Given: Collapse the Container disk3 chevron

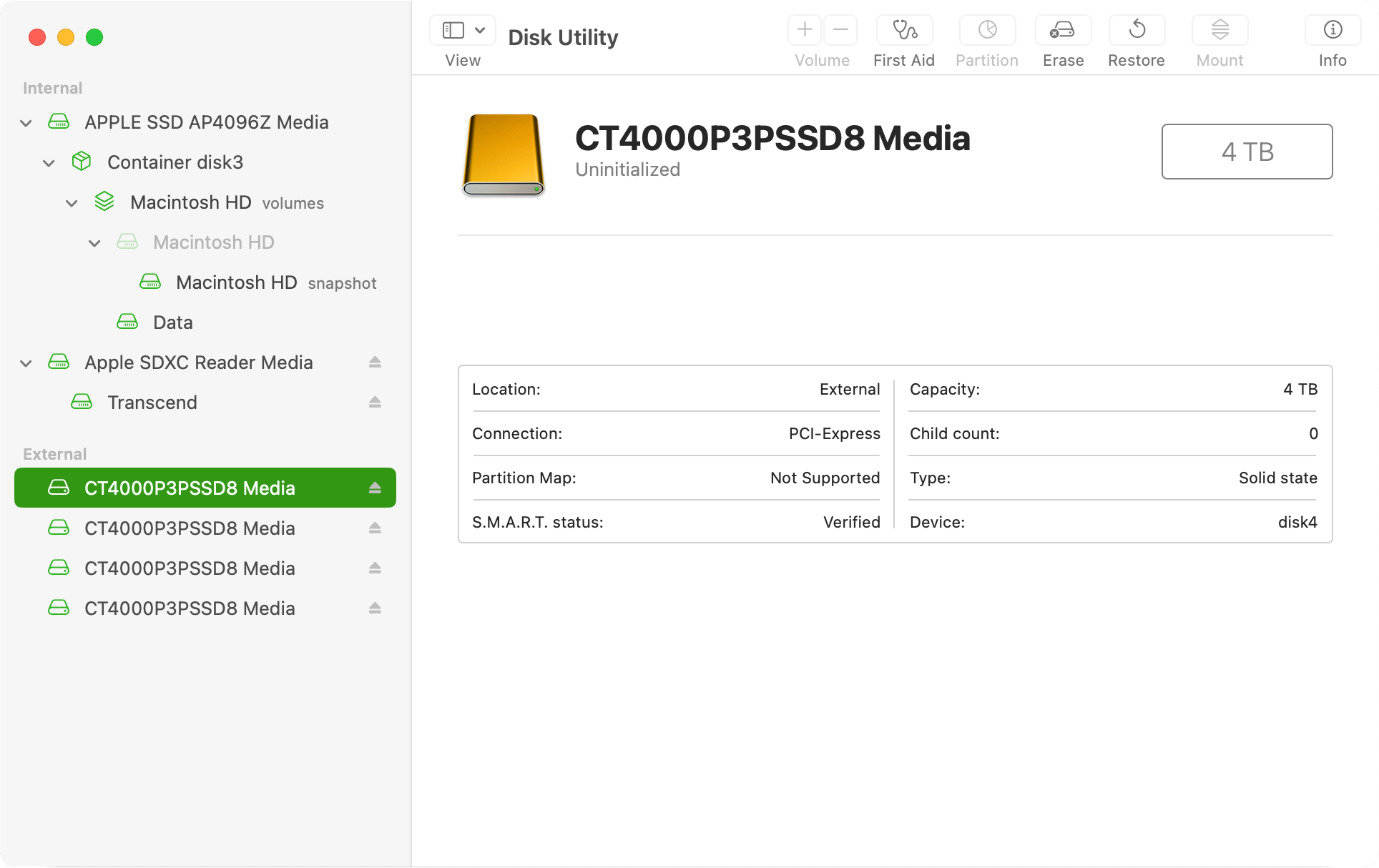Looking at the screenshot, I should pos(49,163).
